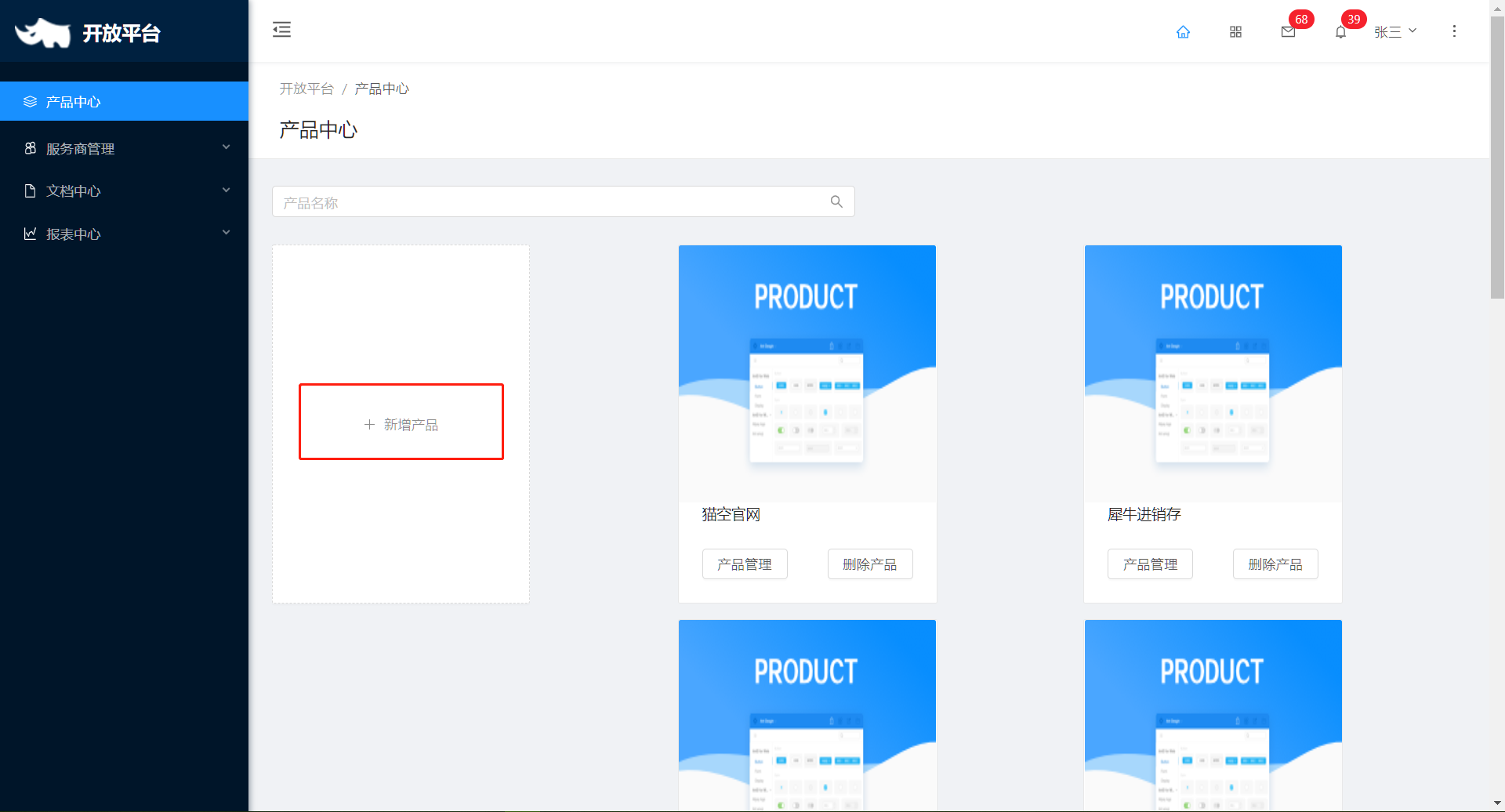
Task: Click the 开放平台 breadcrumb link
Action: pyautogui.click(x=306, y=89)
